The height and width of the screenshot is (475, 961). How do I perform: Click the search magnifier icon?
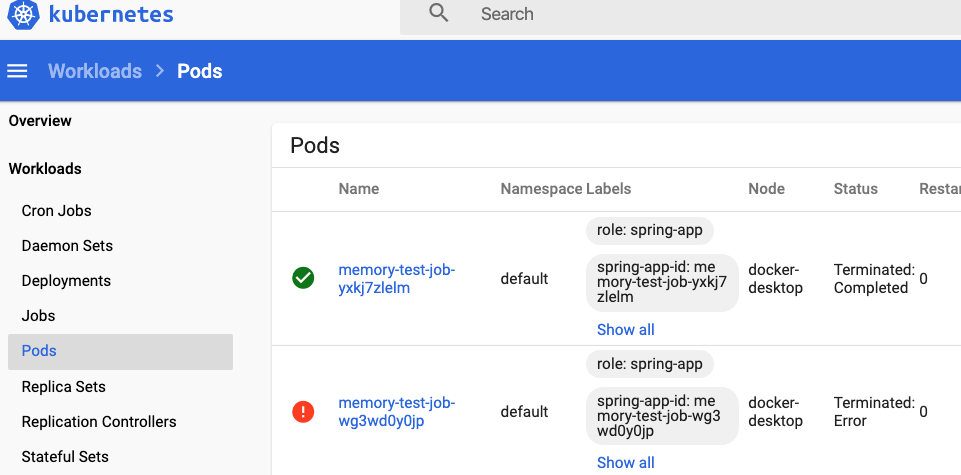coord(439,13)
